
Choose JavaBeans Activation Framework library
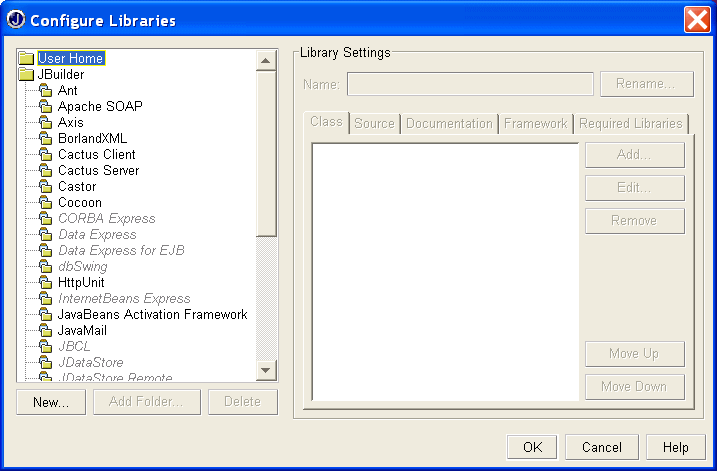pos(152,315)
